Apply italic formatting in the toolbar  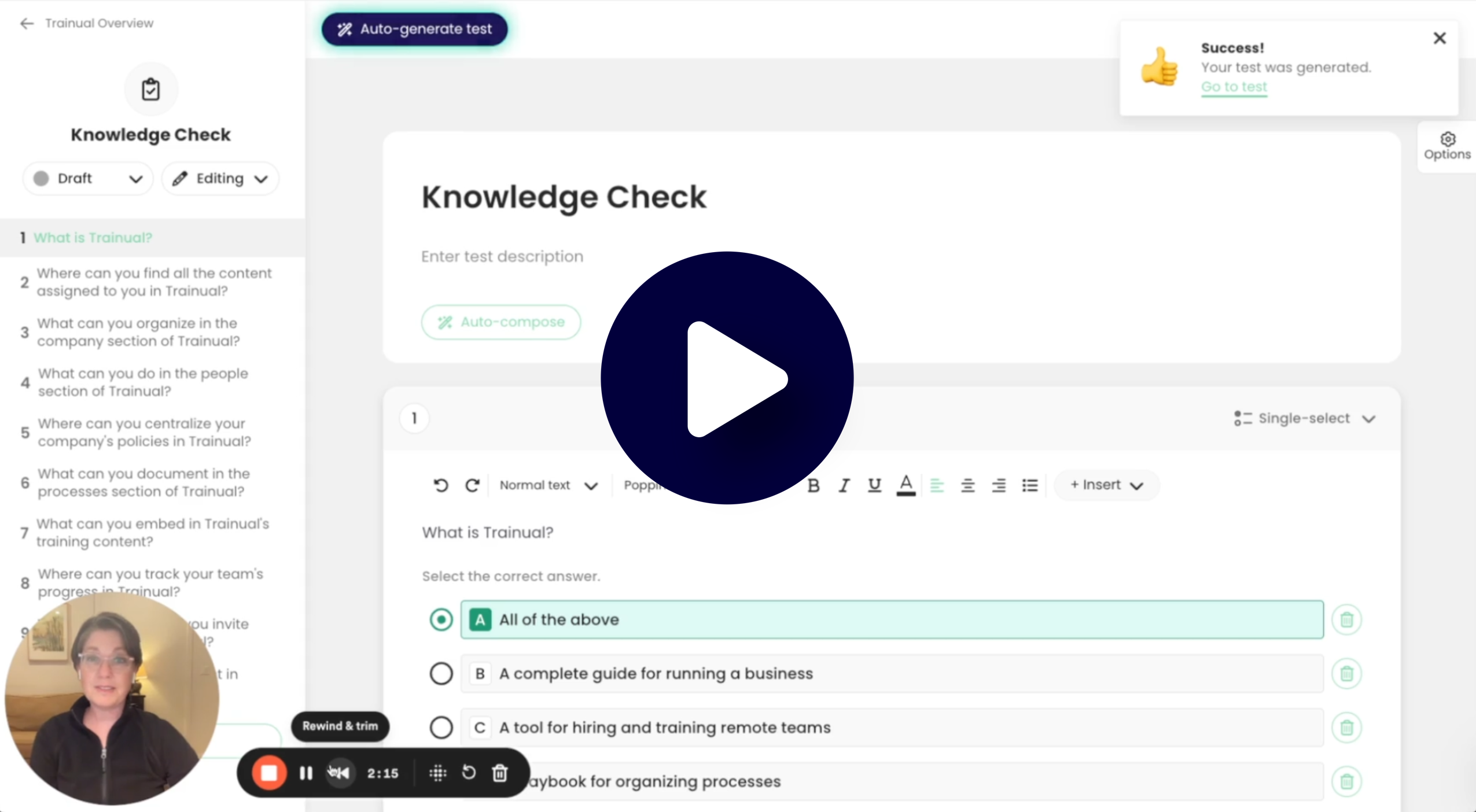point(843,485)
